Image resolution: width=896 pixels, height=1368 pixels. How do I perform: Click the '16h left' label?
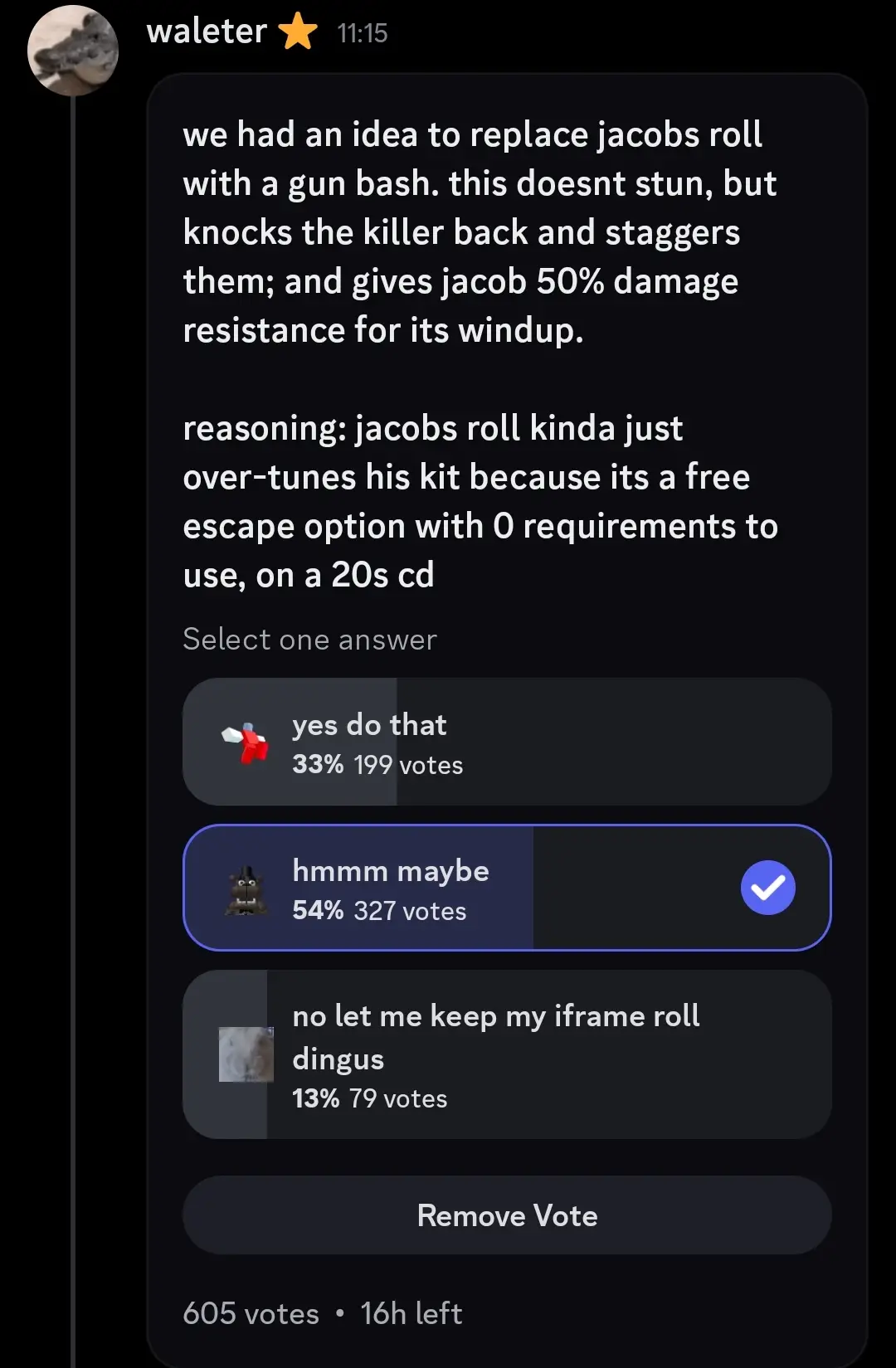tap(411, 1313)
